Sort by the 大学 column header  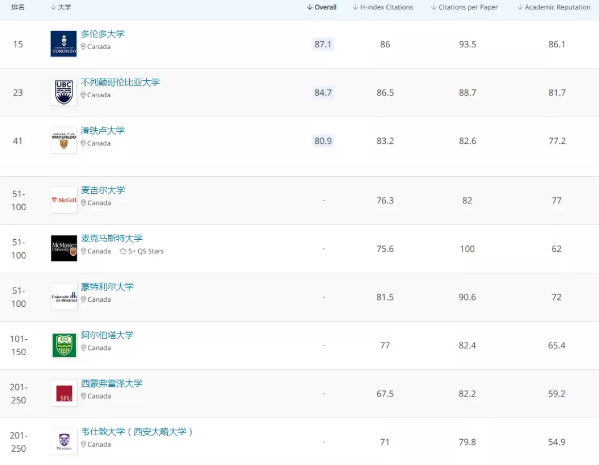[61, 7]
